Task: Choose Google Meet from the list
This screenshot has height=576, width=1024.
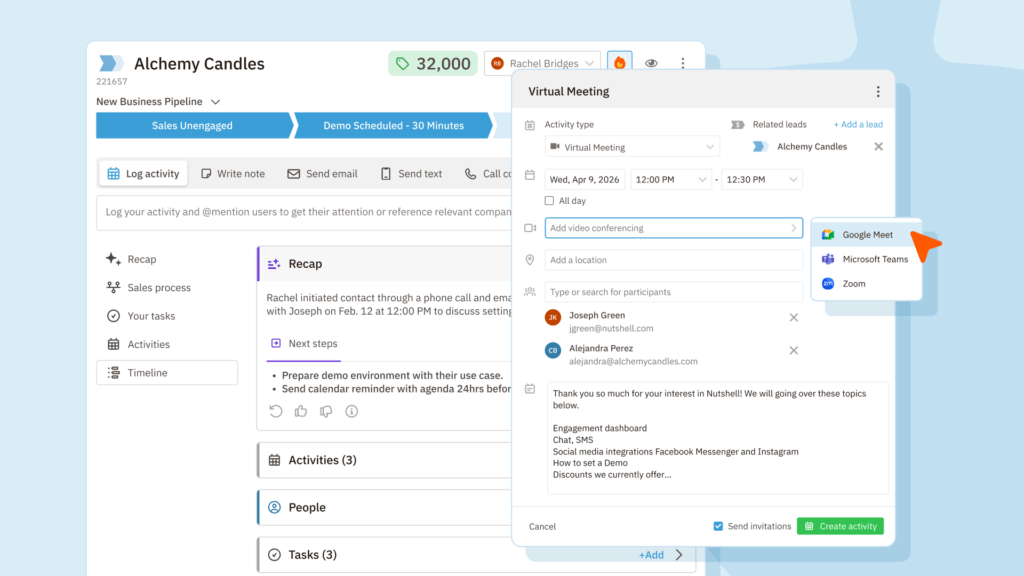Action: tap(866, 235)
